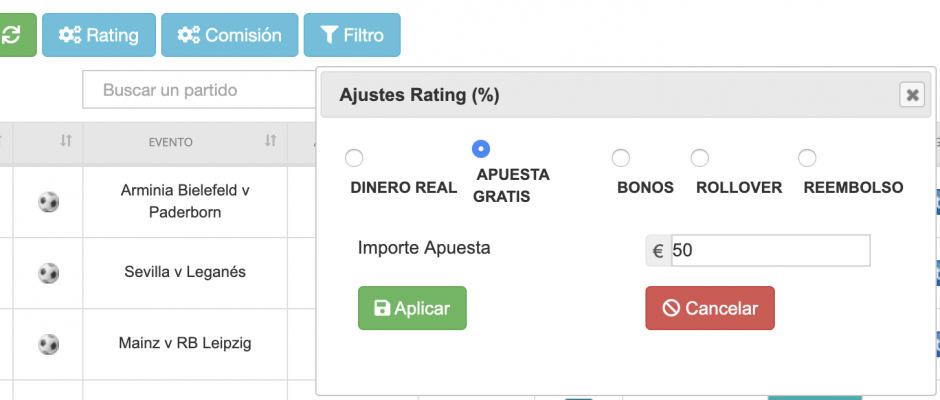Select the ROLLOVER radio option
The width and height of the screenshot is (940, 400).
(700, 158)
